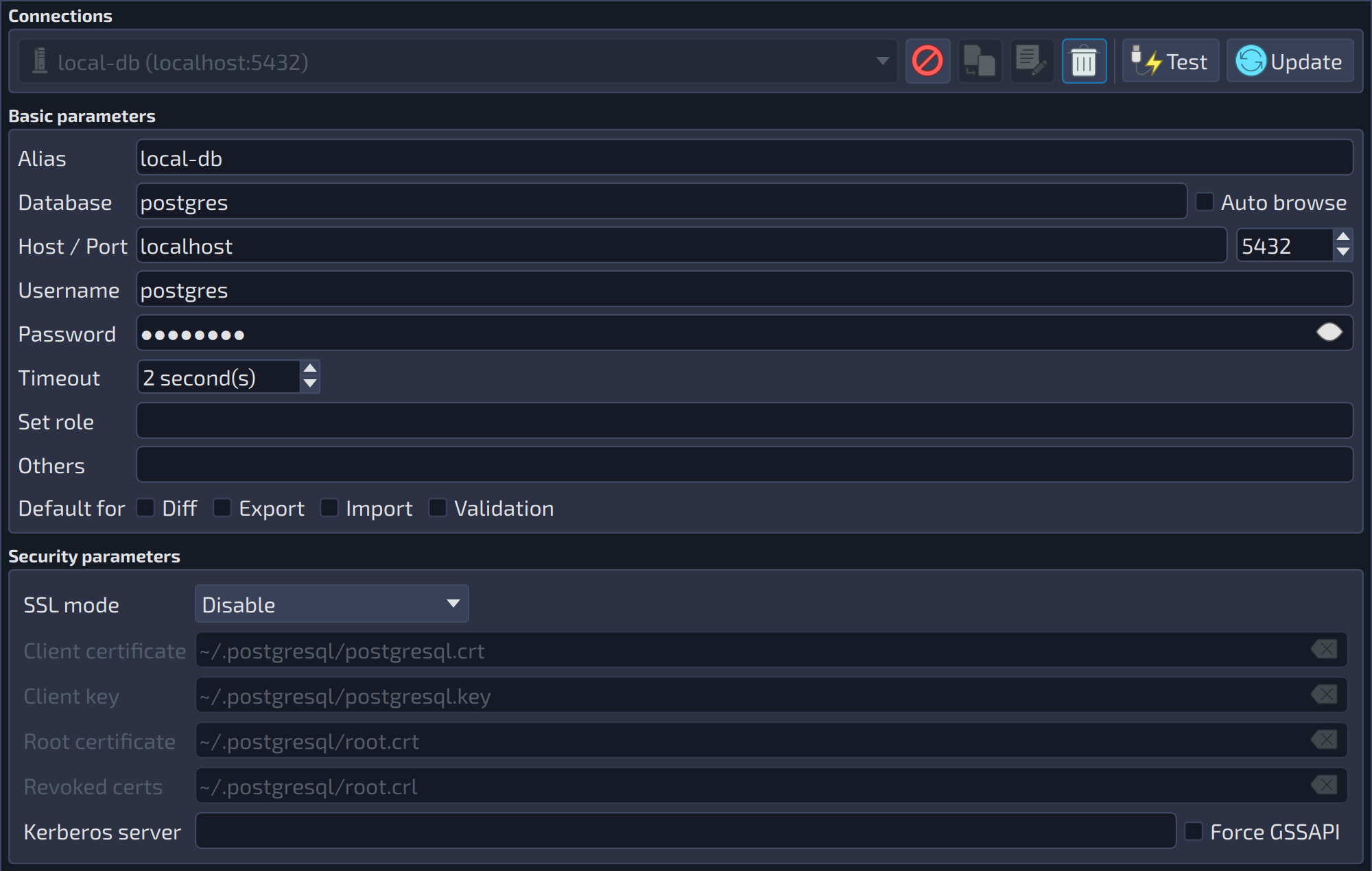1372x871 pixels.
Task: Clear the Client key field icon
Action: [x=1325, y=695]
